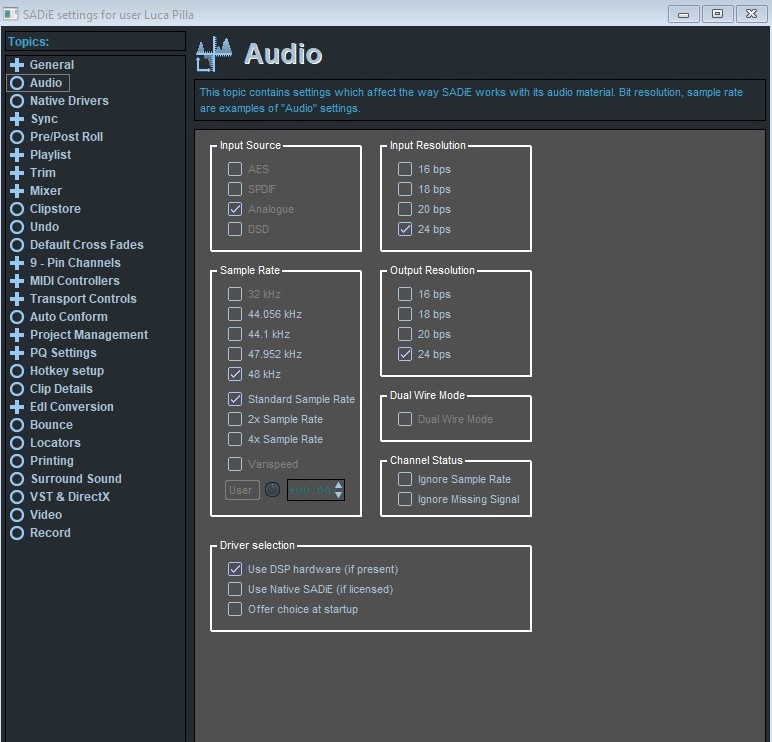Enable Ignore Sample Rate channel status
Image resolution: width=772 pixels, height=742 pixels.
pyautogui.click(x=405, y=479)
